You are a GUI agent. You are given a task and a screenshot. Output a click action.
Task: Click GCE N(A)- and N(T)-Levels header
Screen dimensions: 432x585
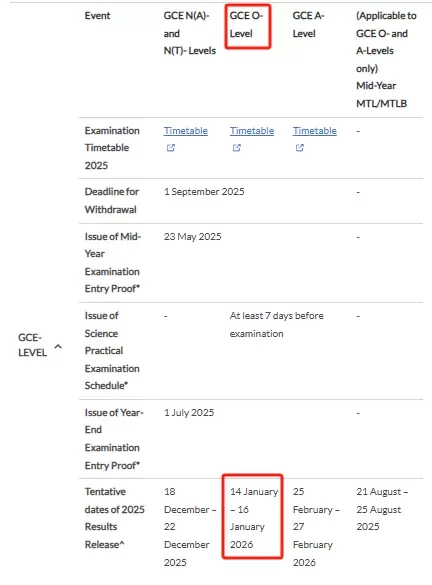(x=190, y=33)
